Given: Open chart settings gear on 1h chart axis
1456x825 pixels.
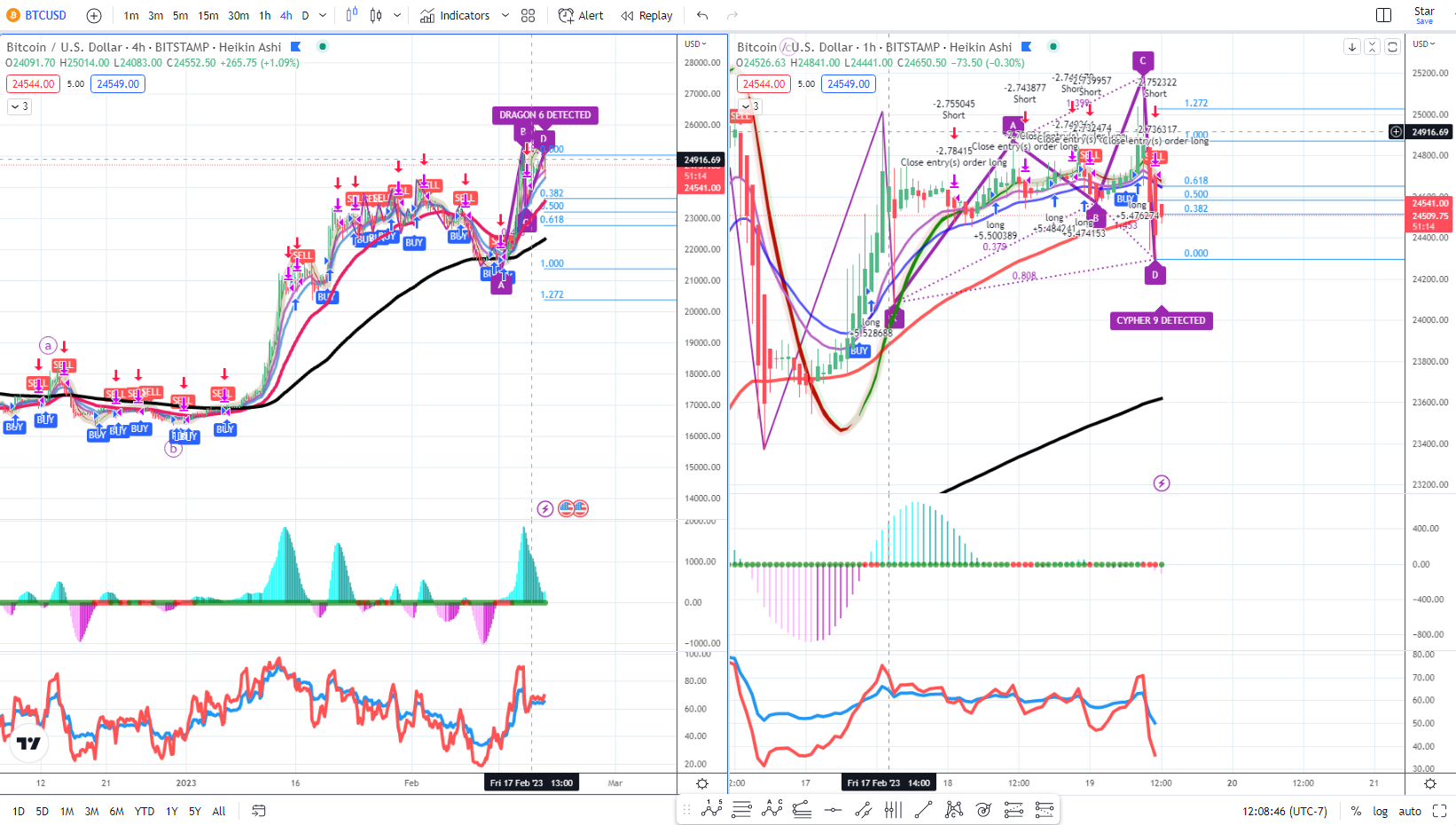Looking at the screenshot, I should (1430, 783).
